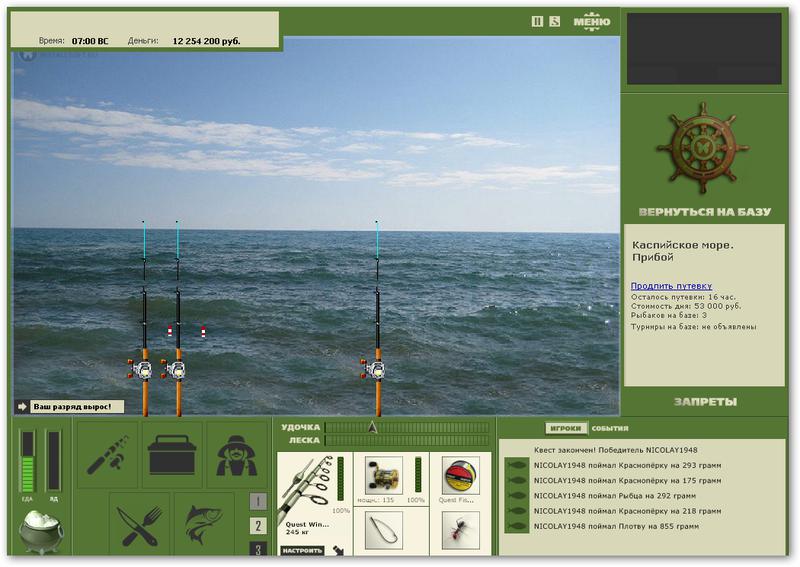Viewport: 800px width, 567px height.
Task: Click the Краснопёрку на 218 грамм entry
Action: (x=628, y=511)
